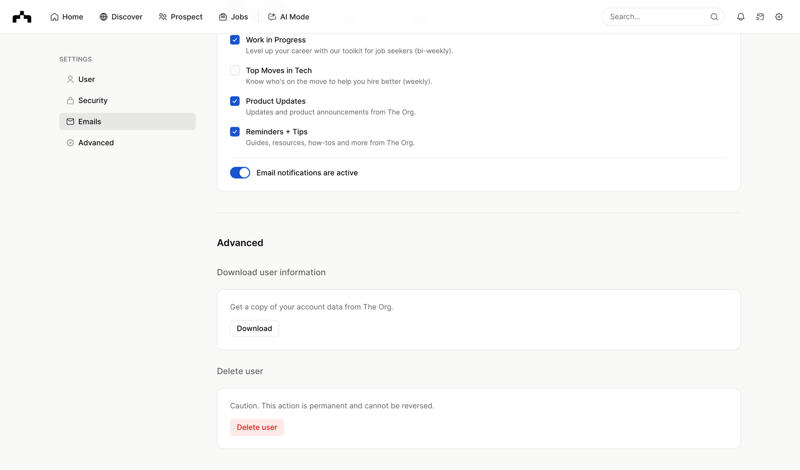Open notifications bell icon
This screenshot has height=470, width=800.
tap(741, 17)
